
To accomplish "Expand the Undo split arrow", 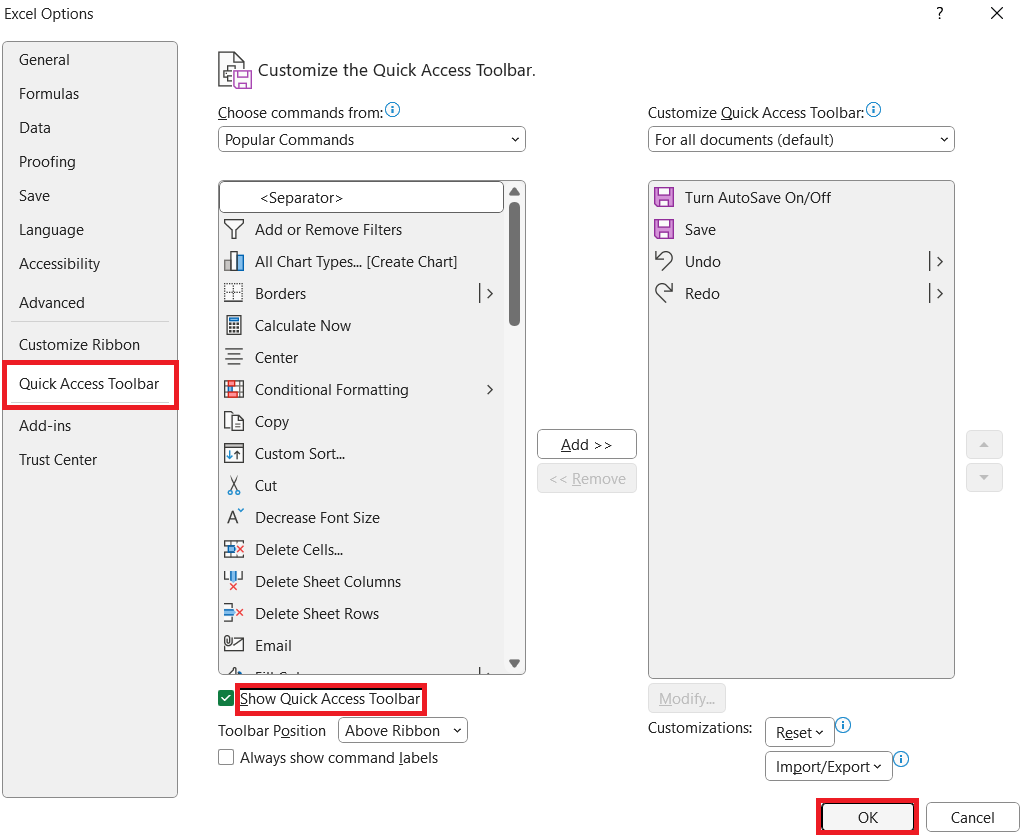I will pos(940,261).
